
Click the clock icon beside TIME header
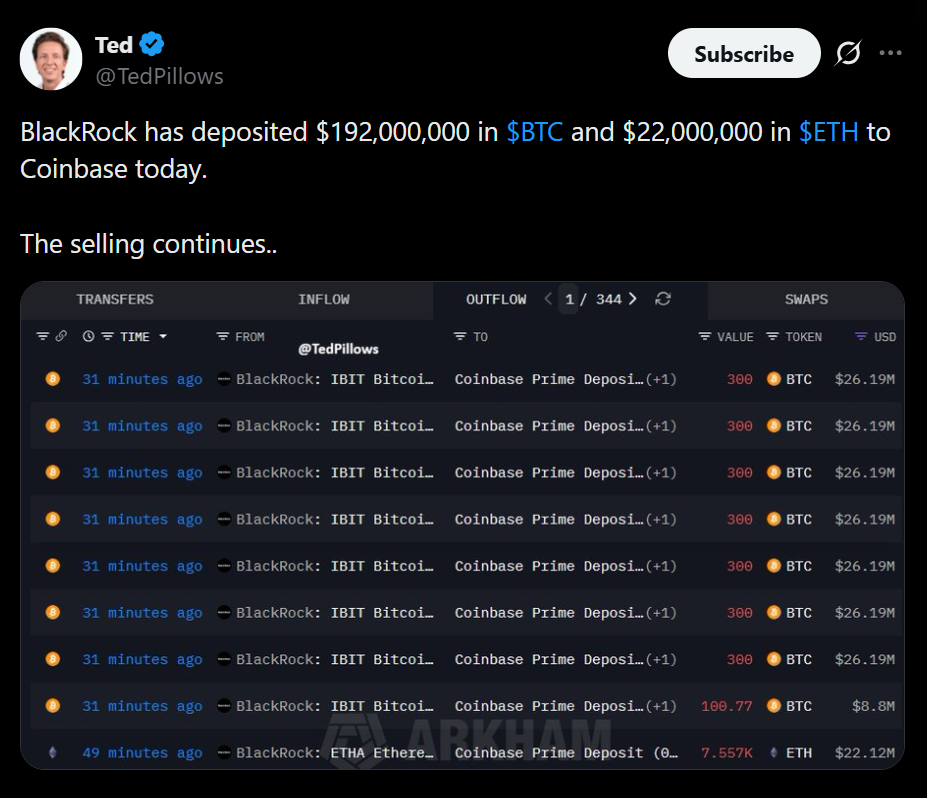pyautogui.click(x=88, y=337)
